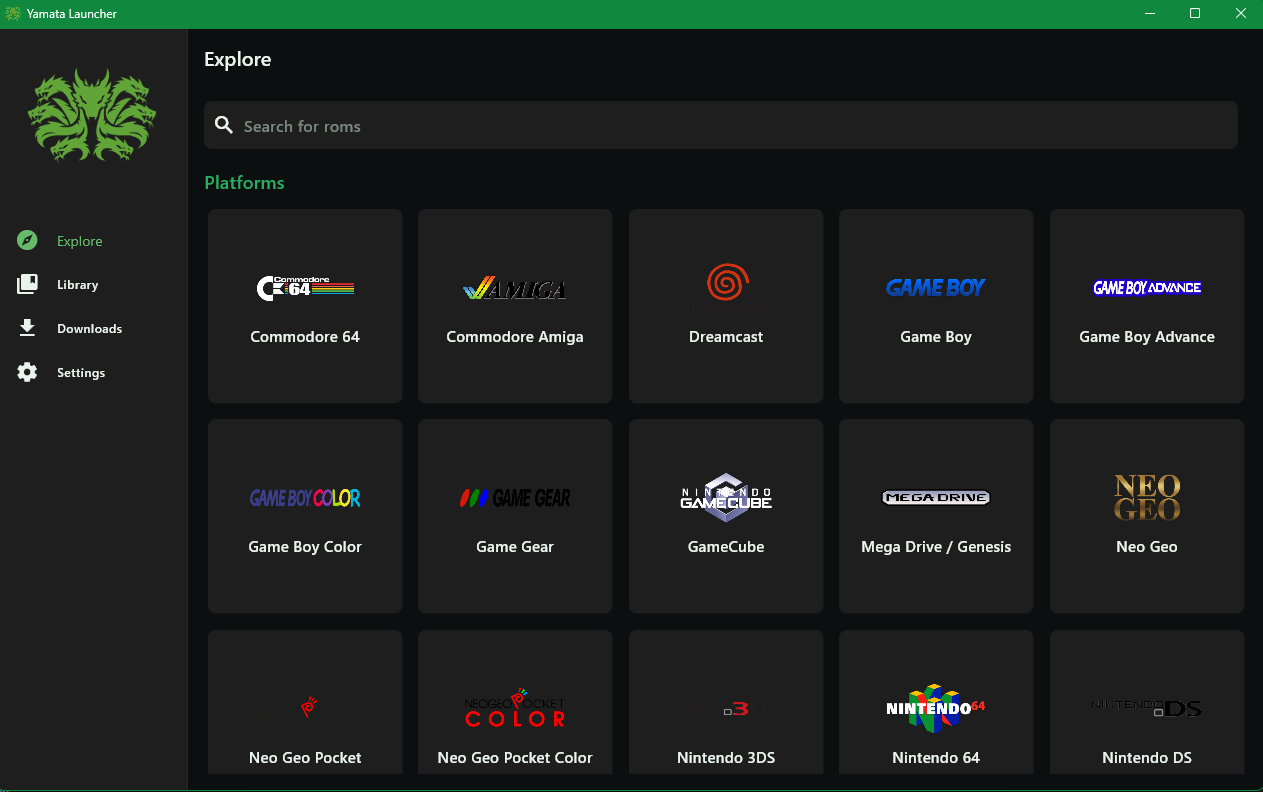Click the search magnifier icon
This screenshot has width=1263, height=792.
pos(224,125)
